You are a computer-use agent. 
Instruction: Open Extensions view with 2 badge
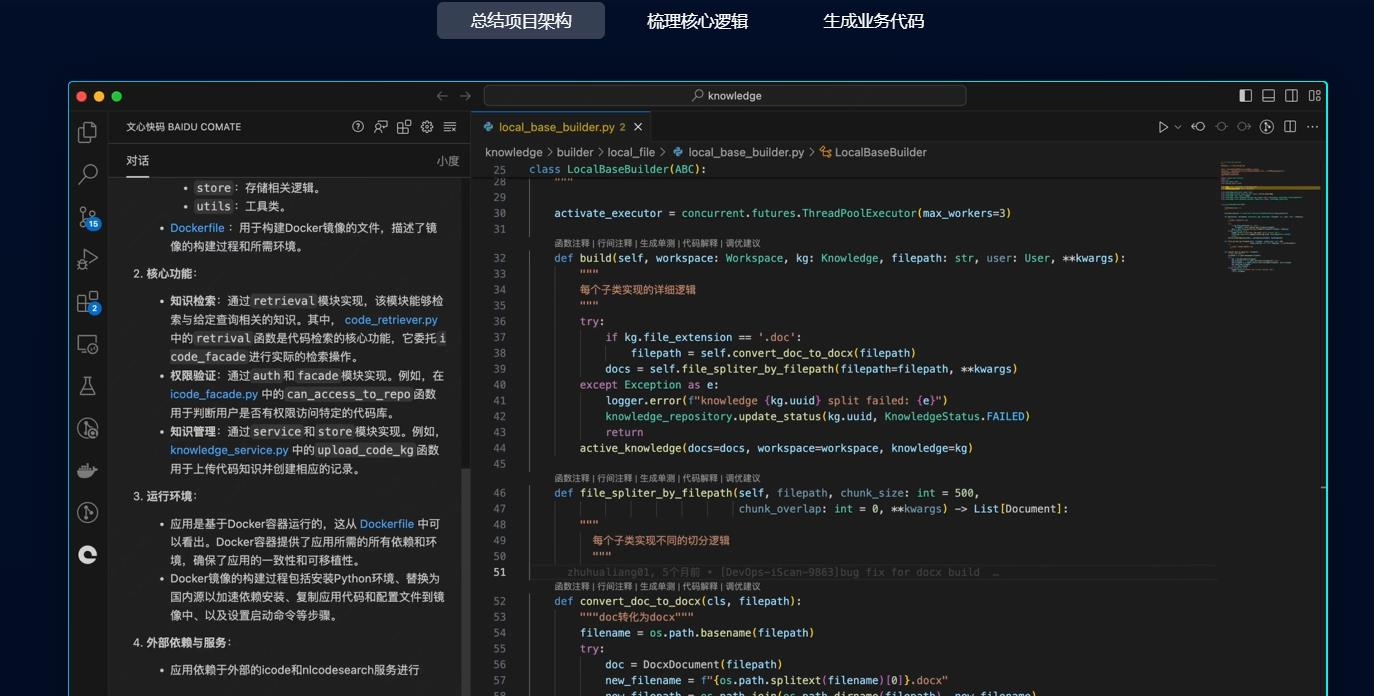pos(88,302)
